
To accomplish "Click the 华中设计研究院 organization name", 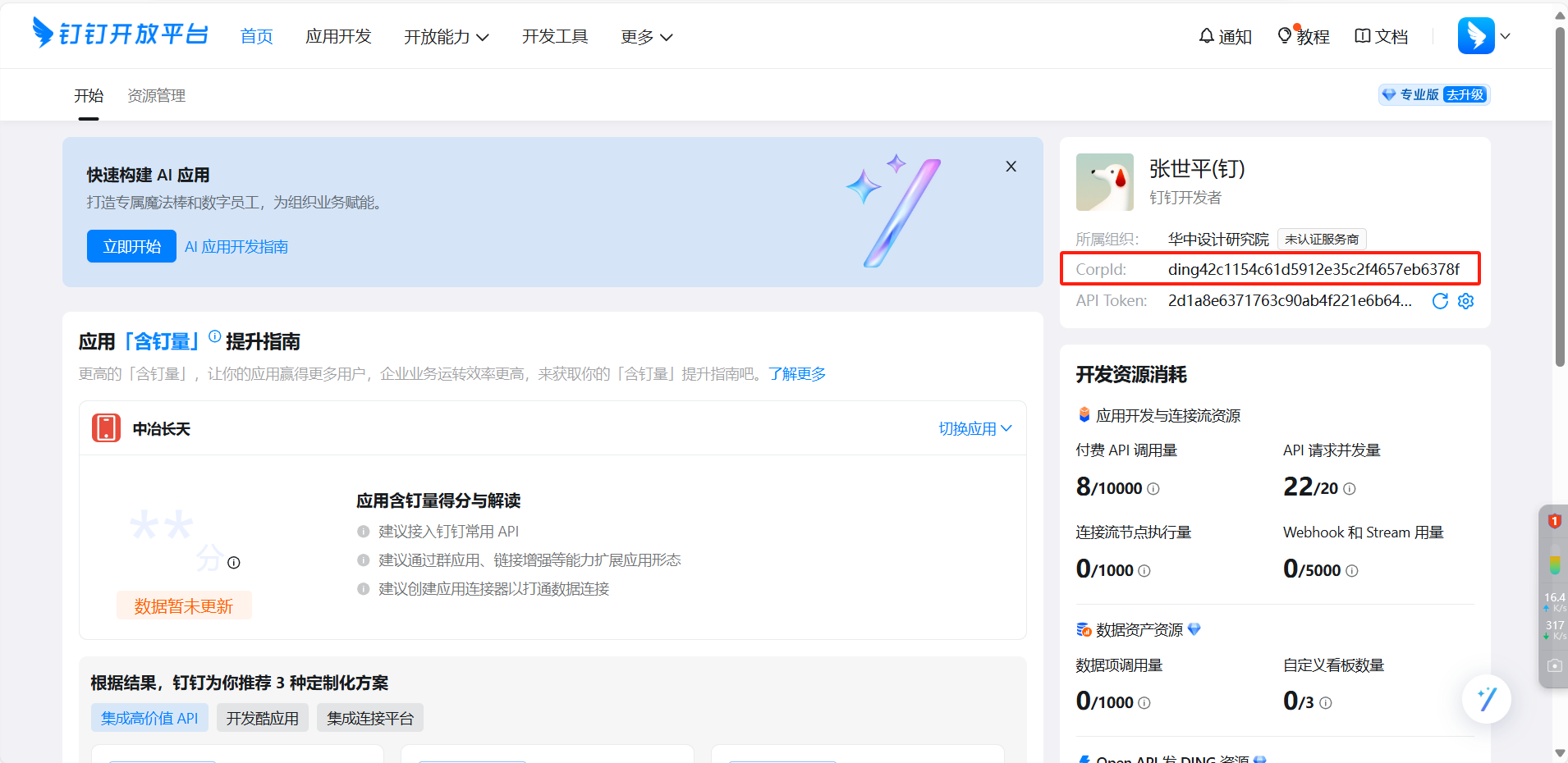I will click(x=1218, y=239).
